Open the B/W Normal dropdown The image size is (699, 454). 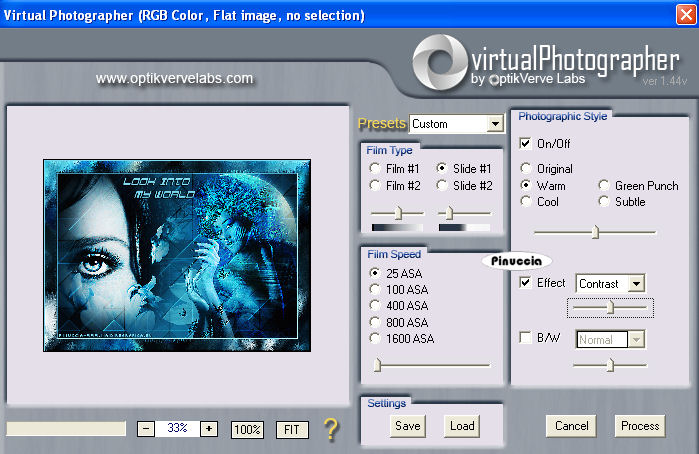(x=636, y=339)
